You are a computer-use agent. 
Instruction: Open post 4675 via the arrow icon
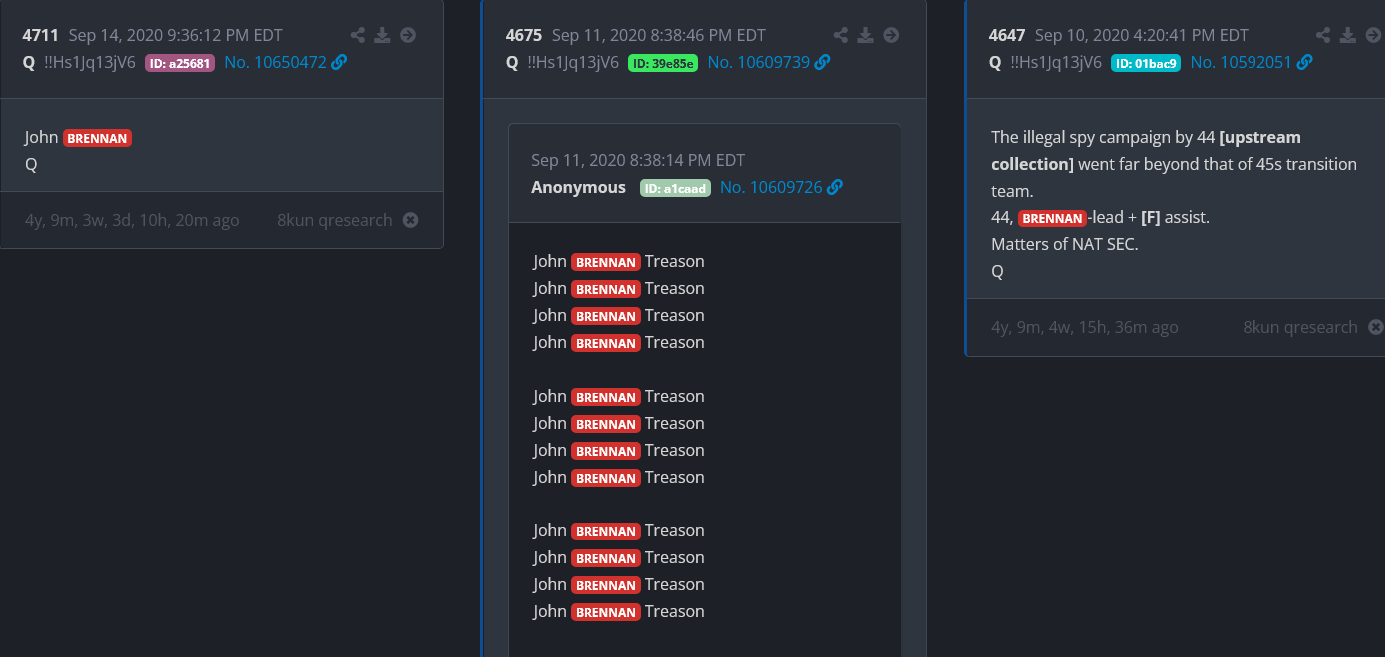coord(891,35)
